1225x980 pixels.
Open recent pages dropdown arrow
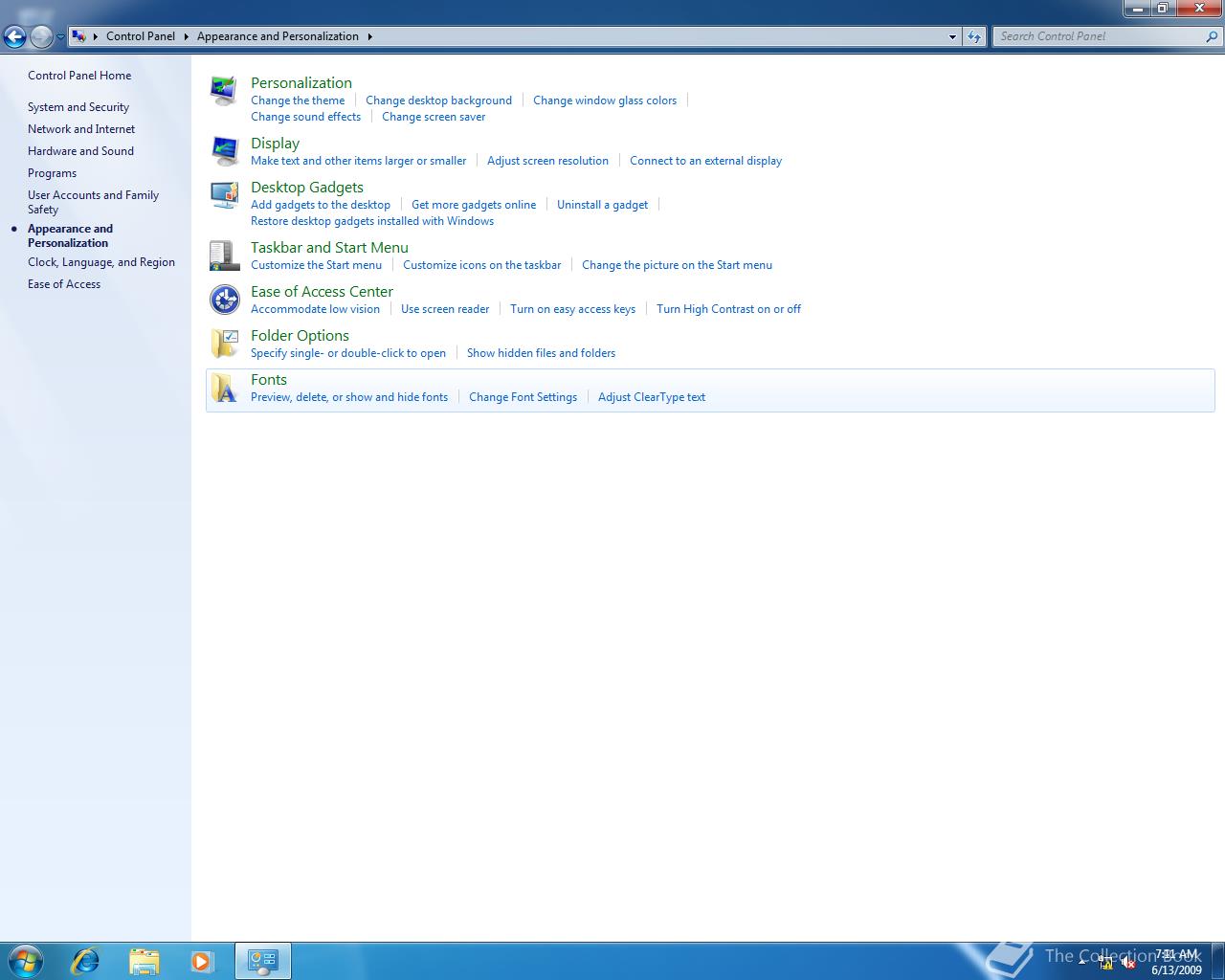[60, 37]
